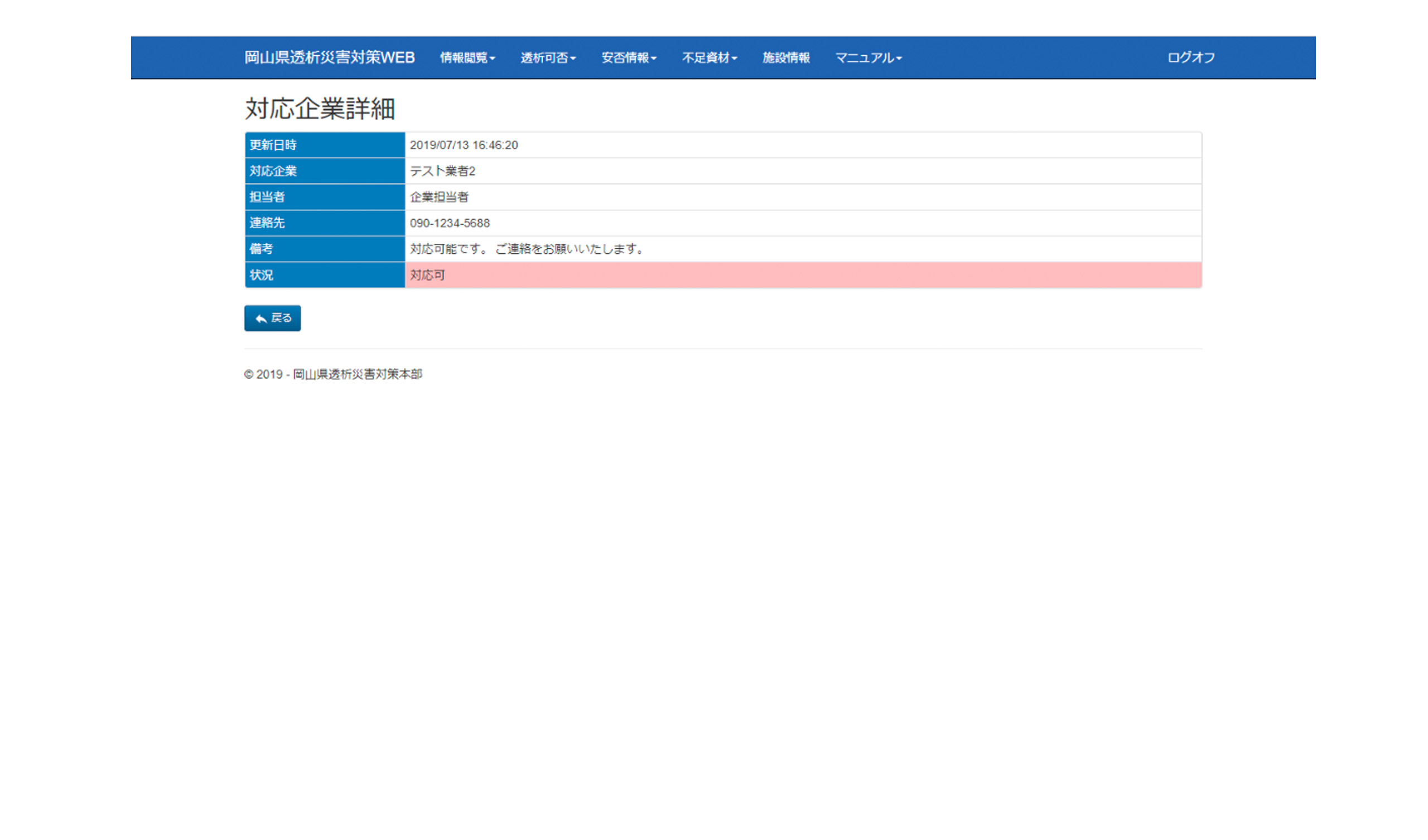Viewport: 1428px width, 840px height.
Task: Click the 対応企業詳細 page heading
Action: pos(320,109)
